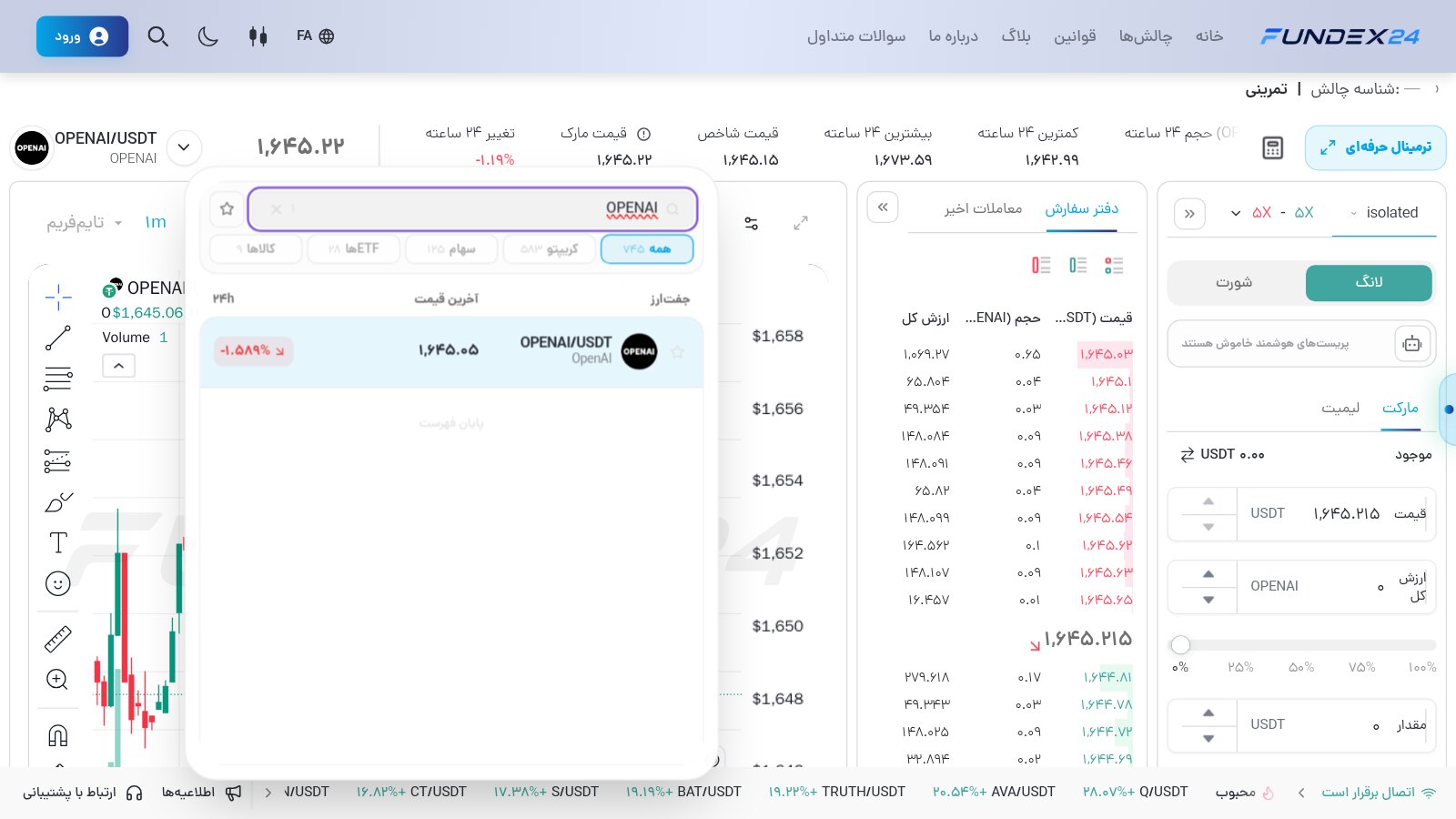Expand the OPENAI/USDT pair selector chevron
The width and height of the screenshot is (1456, 819).
184,147
